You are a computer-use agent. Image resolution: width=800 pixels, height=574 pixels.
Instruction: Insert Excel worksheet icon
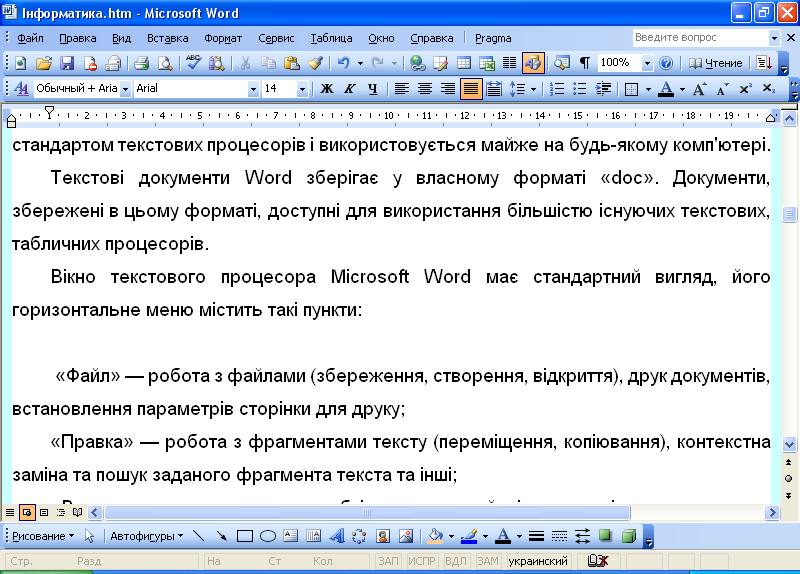(x=487, y=63)
